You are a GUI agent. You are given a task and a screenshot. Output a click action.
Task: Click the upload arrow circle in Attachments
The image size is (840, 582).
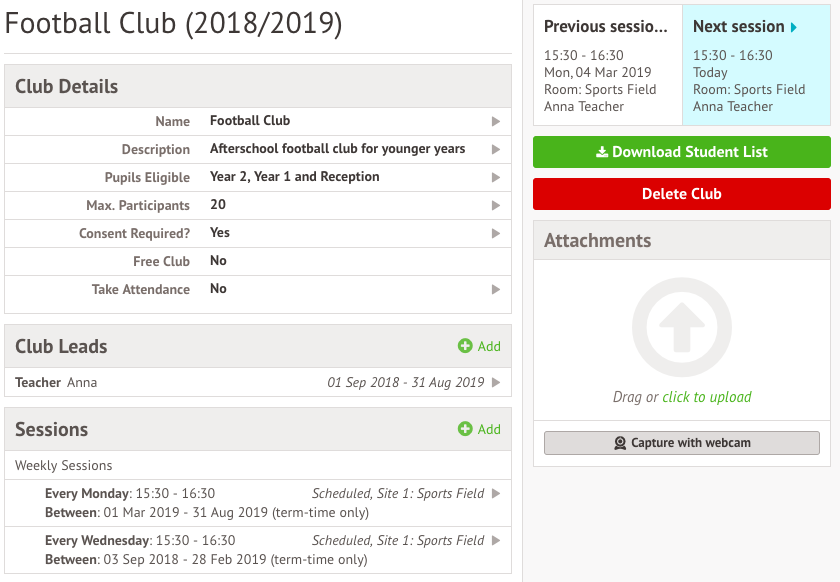(681, 327)
